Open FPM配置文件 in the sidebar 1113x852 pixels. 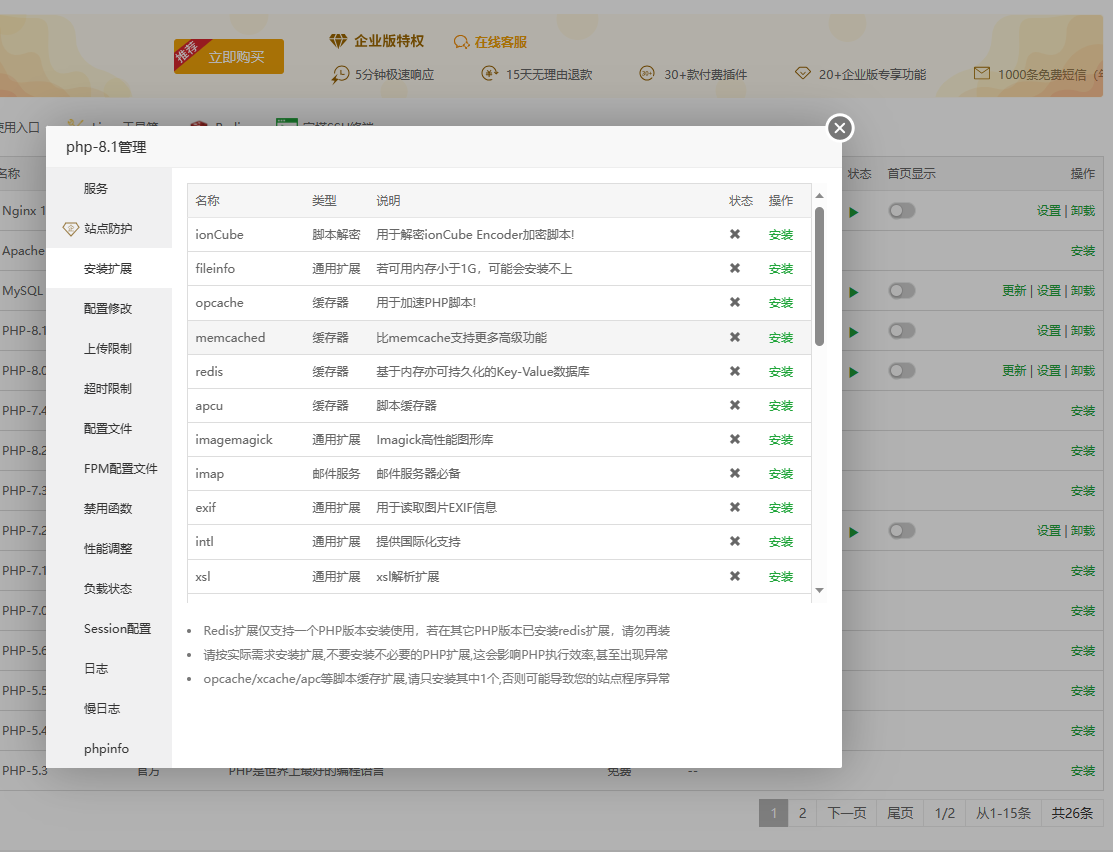click(x=121, y=469)
